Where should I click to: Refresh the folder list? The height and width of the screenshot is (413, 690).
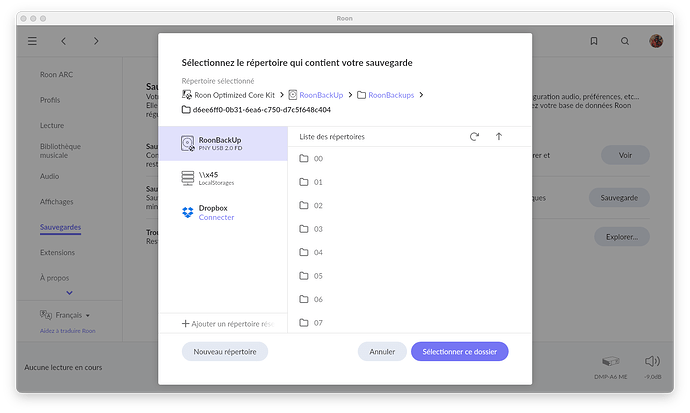(x=474, y=136)
